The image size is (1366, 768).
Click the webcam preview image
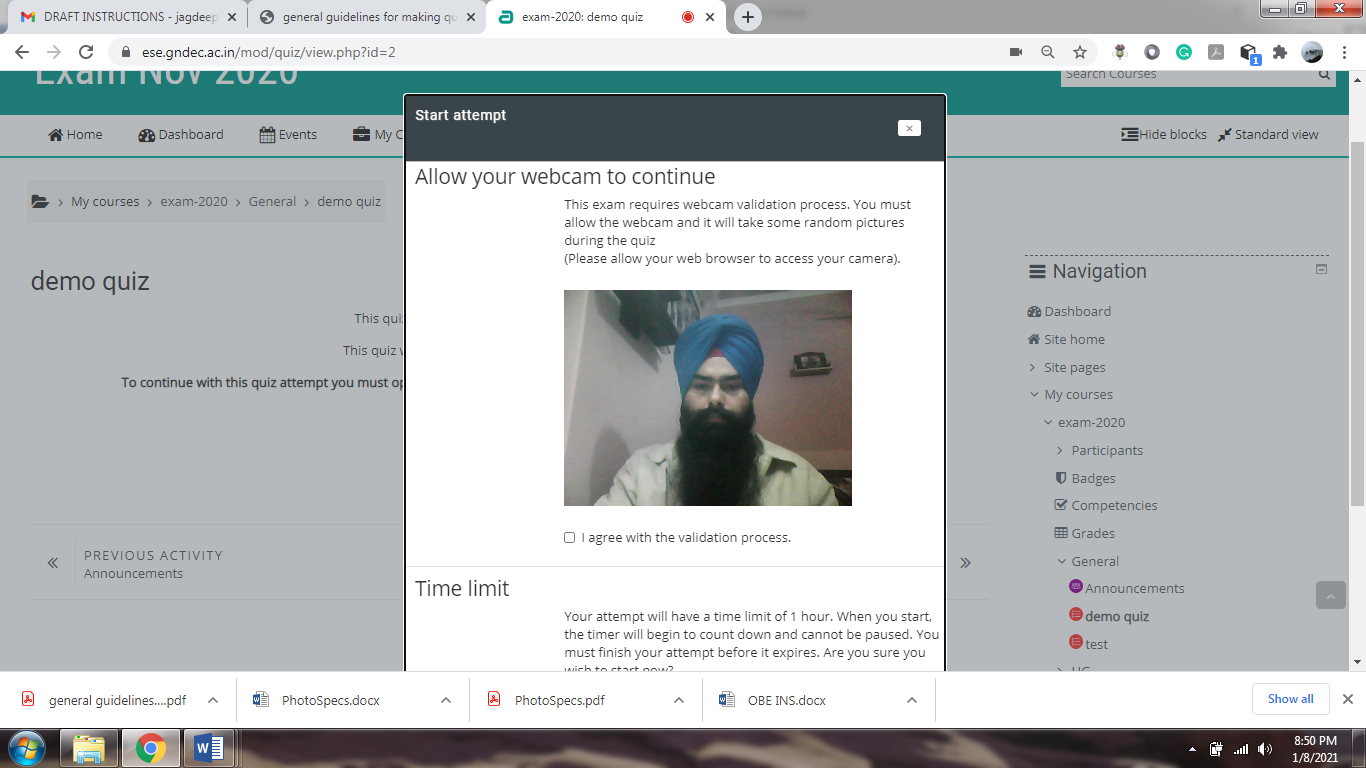pos(707,398)
